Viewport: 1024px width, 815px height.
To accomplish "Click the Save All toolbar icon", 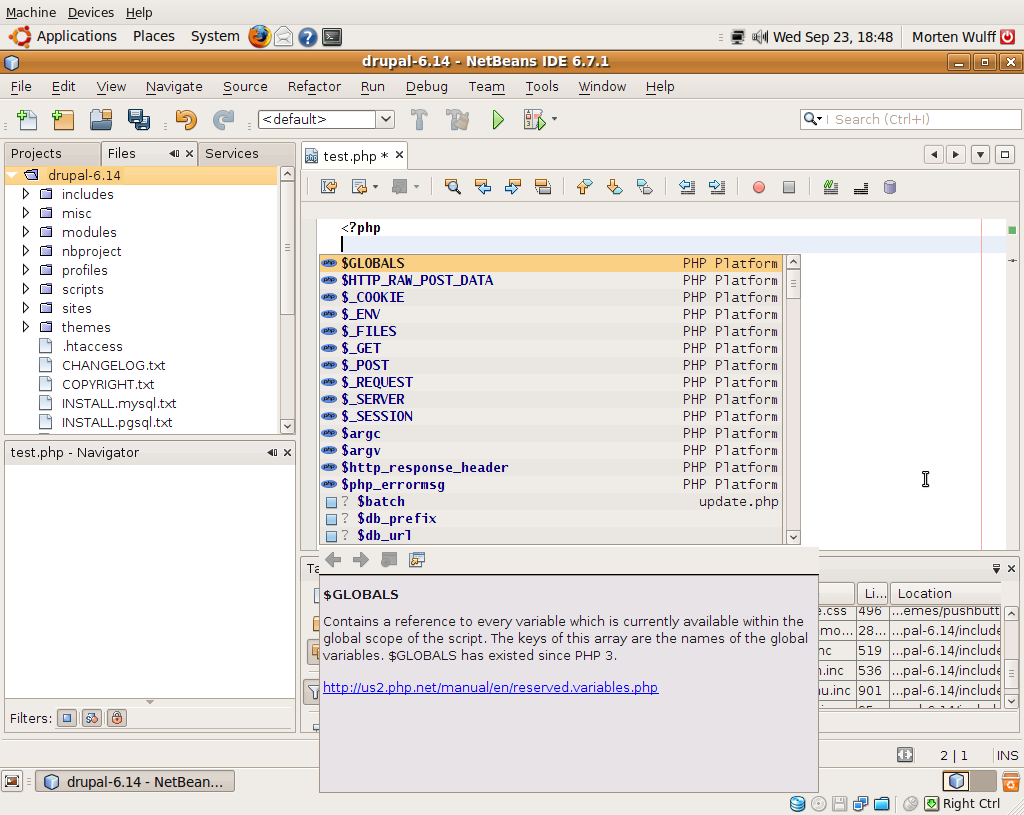I will coord(138,120).
